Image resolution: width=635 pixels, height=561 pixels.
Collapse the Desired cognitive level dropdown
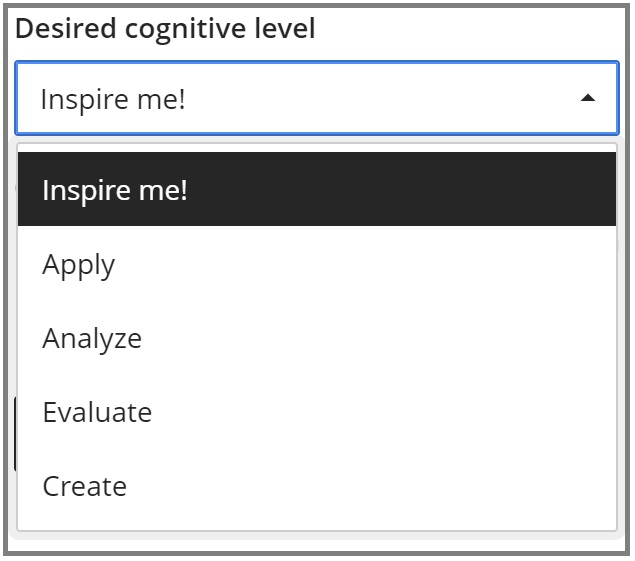click(x=588, y=98)
